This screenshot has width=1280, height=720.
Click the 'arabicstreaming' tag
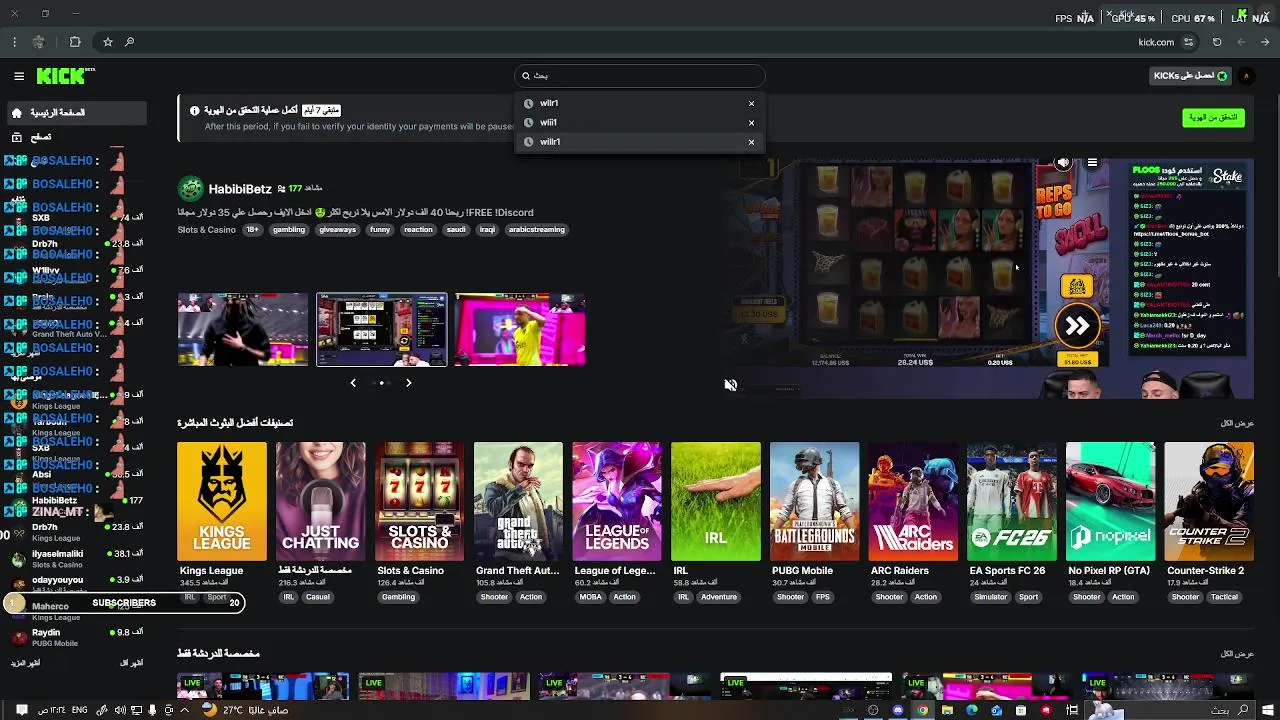coord(537,230)
